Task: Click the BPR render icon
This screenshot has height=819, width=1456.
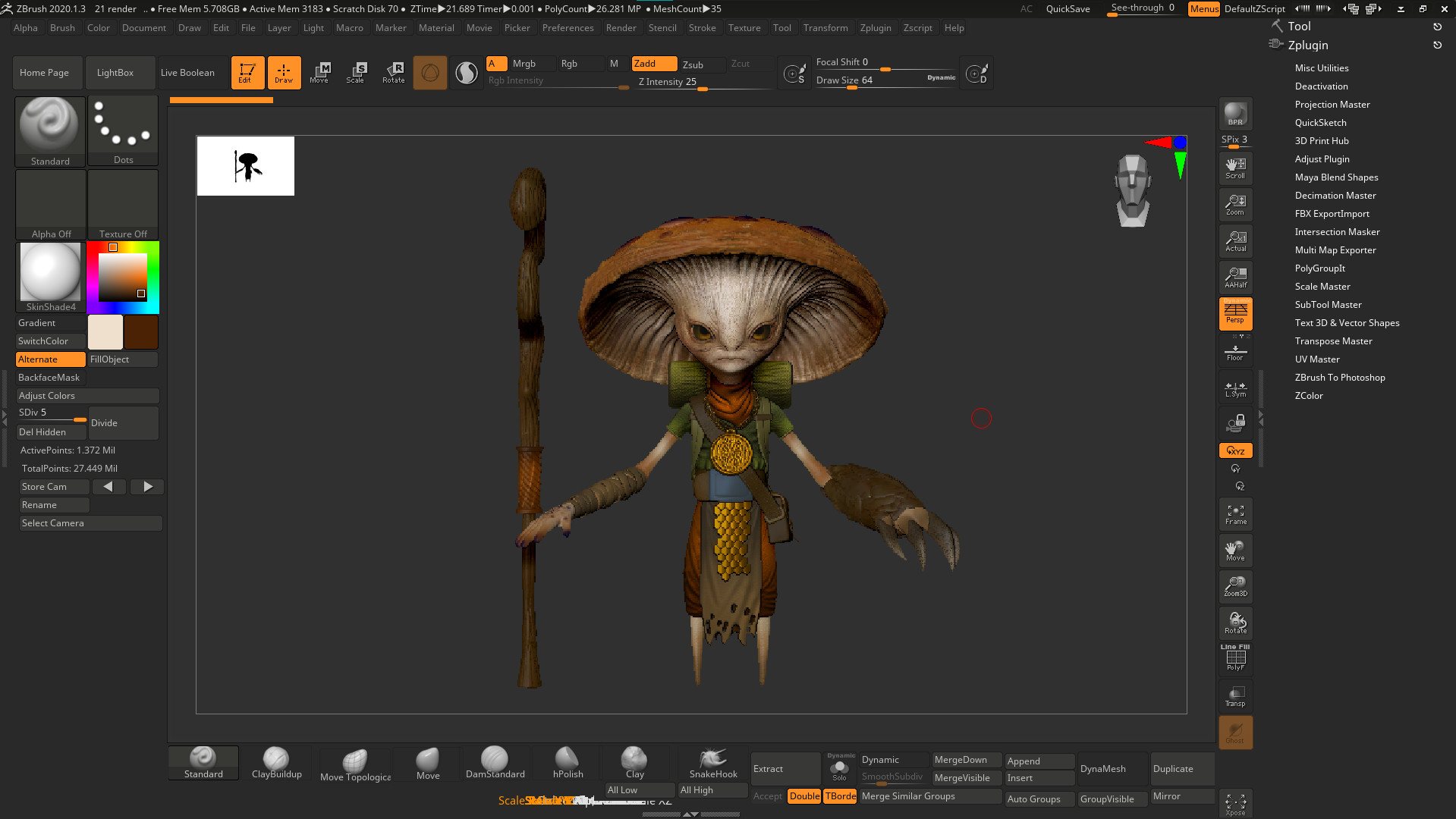Action: tap(1235, 114)
